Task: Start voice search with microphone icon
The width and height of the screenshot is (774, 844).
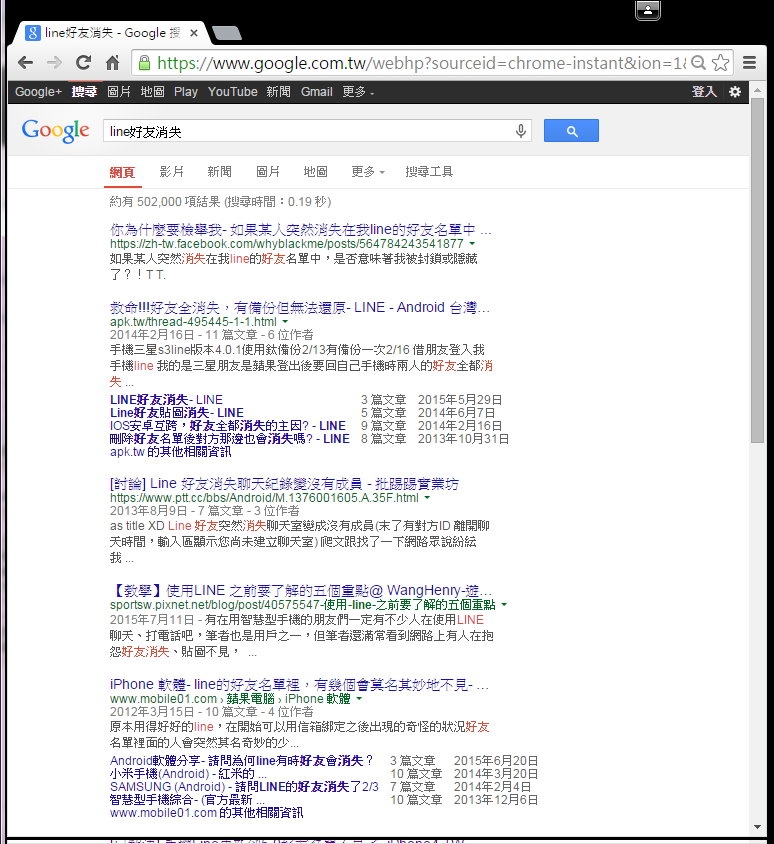Action: click(520, 131)
